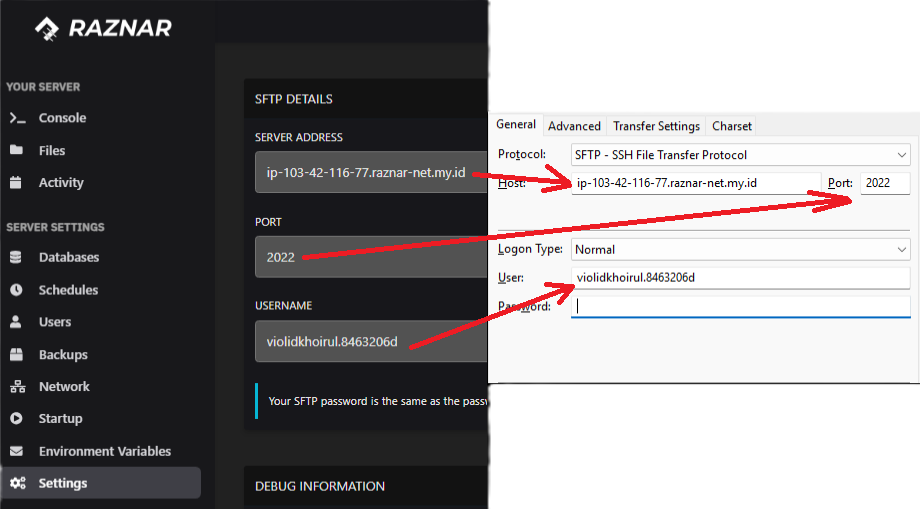Open the Charset tab

click(x=732, y=126)
